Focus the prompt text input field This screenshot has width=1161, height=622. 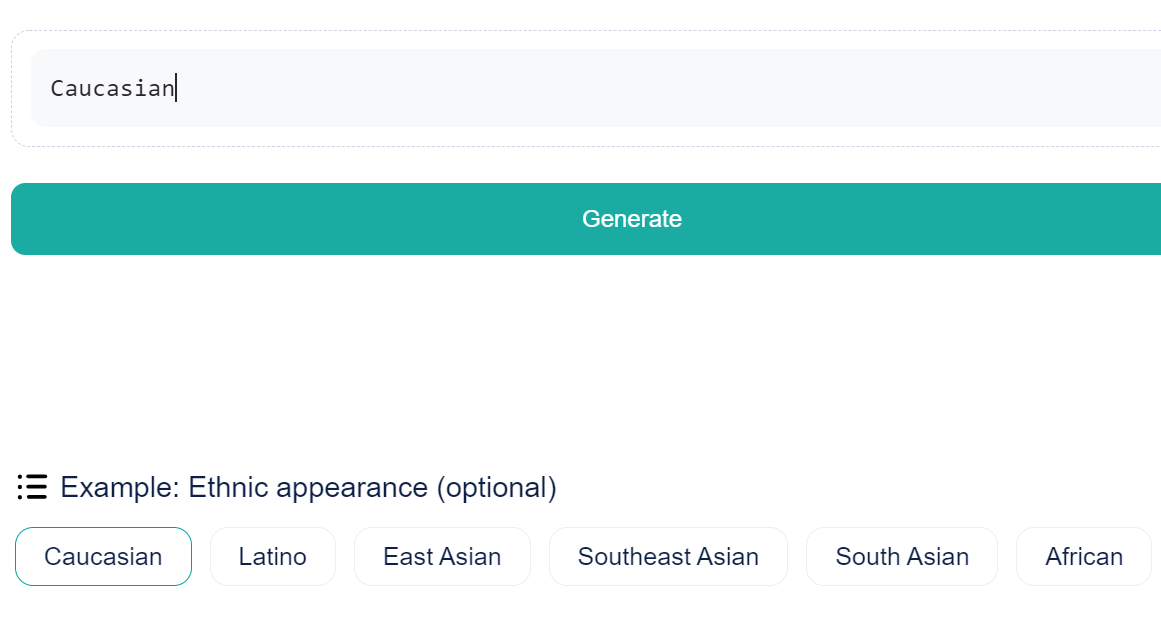(600, 88)
